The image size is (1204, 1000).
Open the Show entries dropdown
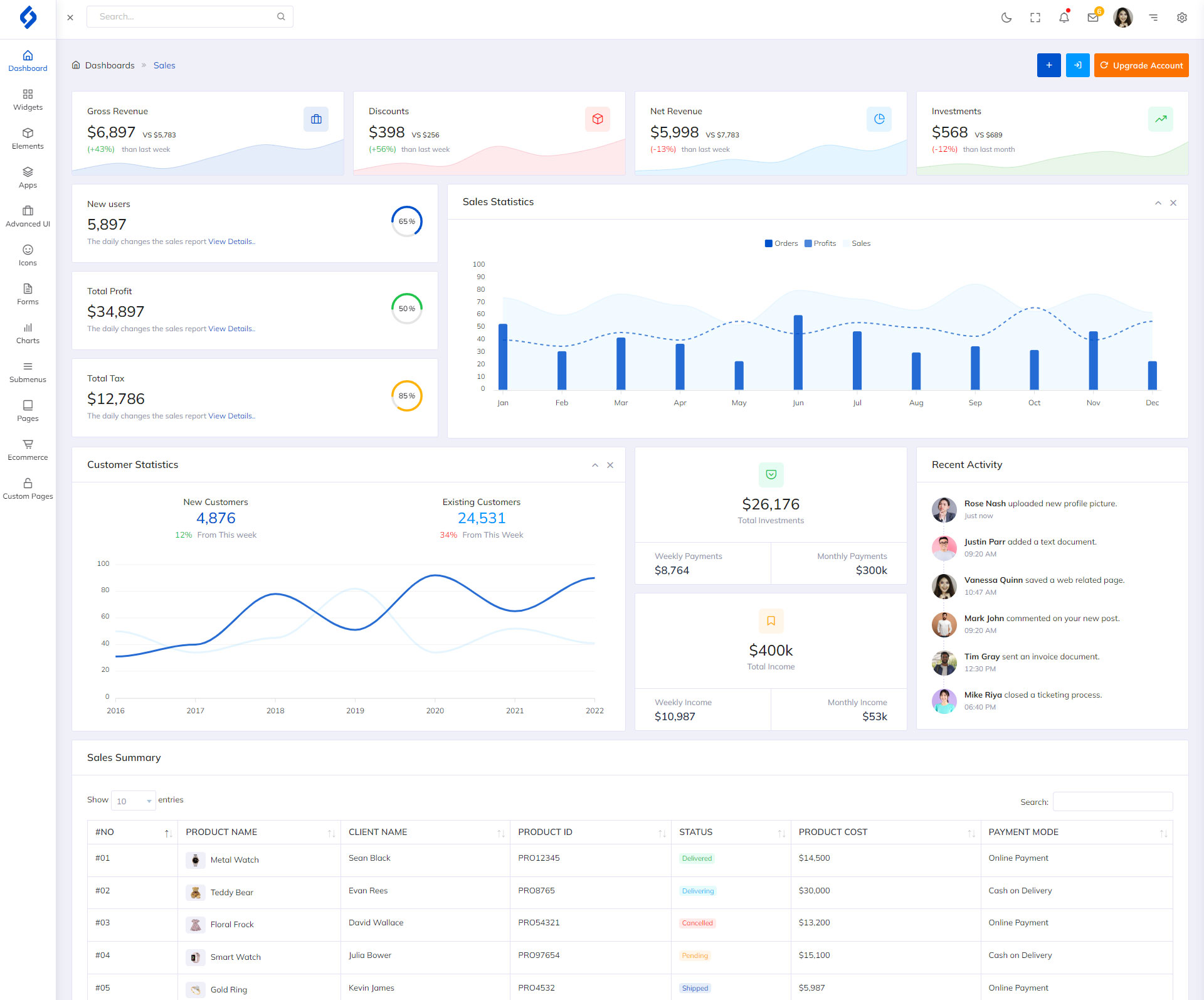click(x=134, y=801)
